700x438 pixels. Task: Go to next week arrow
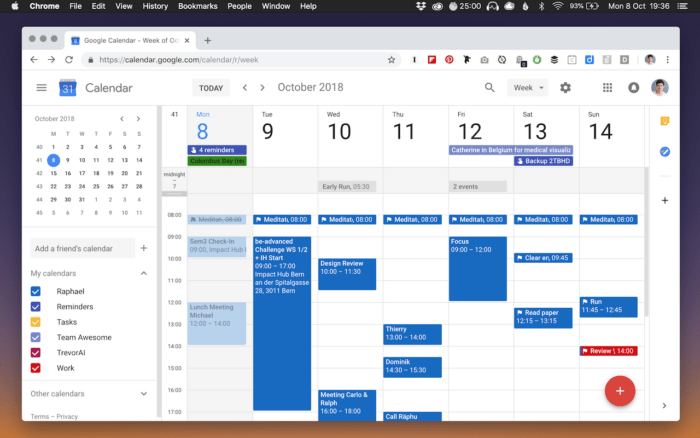(262, 88)
